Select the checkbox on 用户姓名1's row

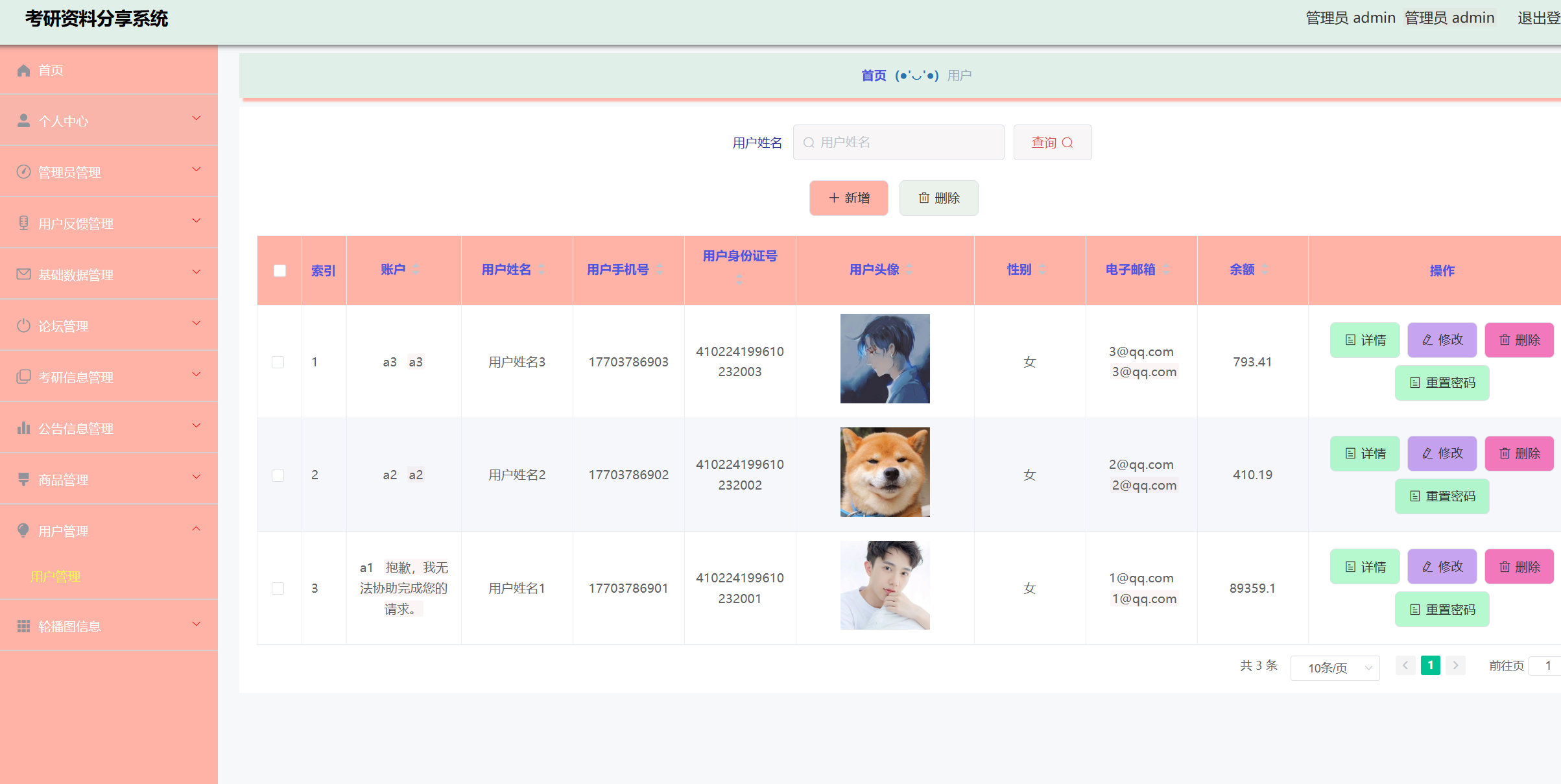coord(279,588)
